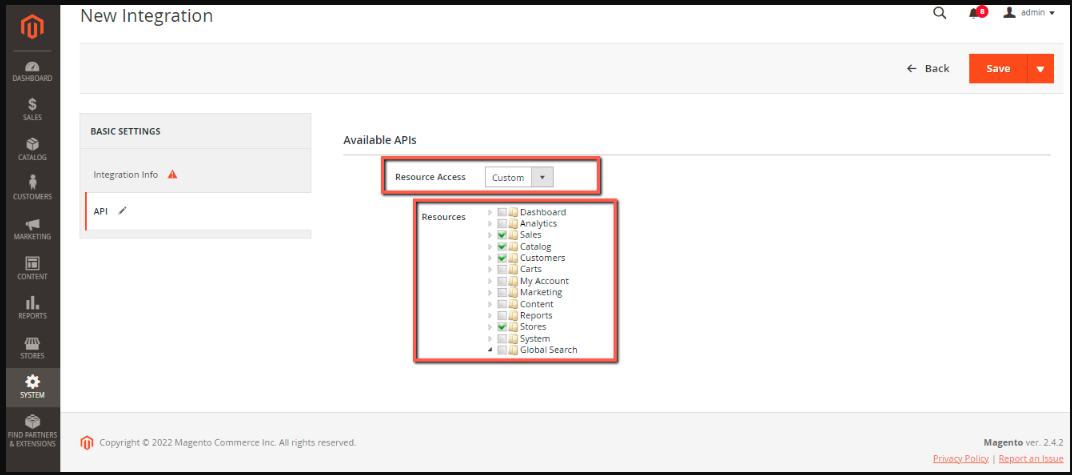Expand the Analytics tree node
Screen dimensions: 1072x475
(490, 223)
